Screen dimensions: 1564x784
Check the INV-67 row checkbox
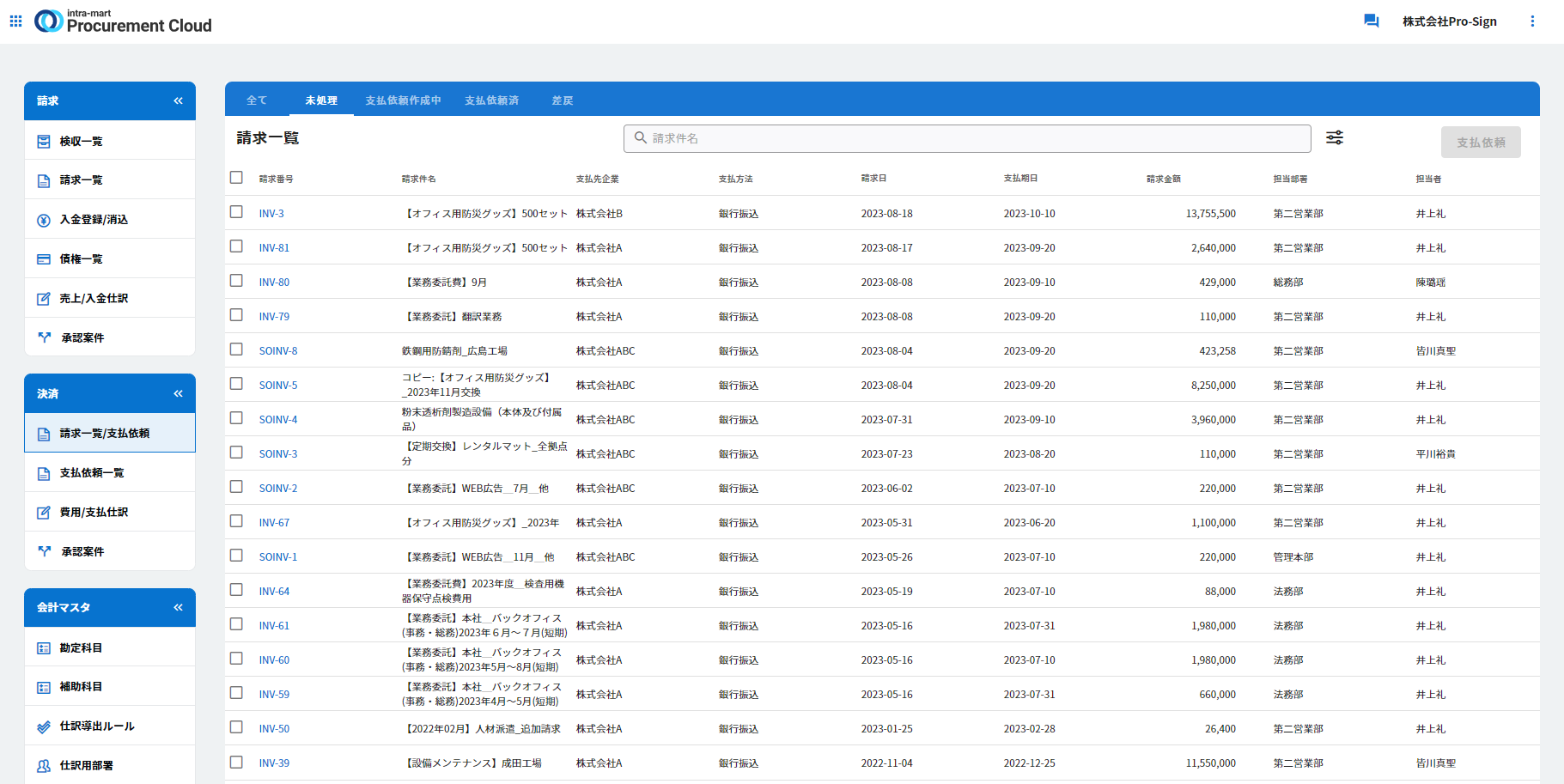[x=236, y=520]
